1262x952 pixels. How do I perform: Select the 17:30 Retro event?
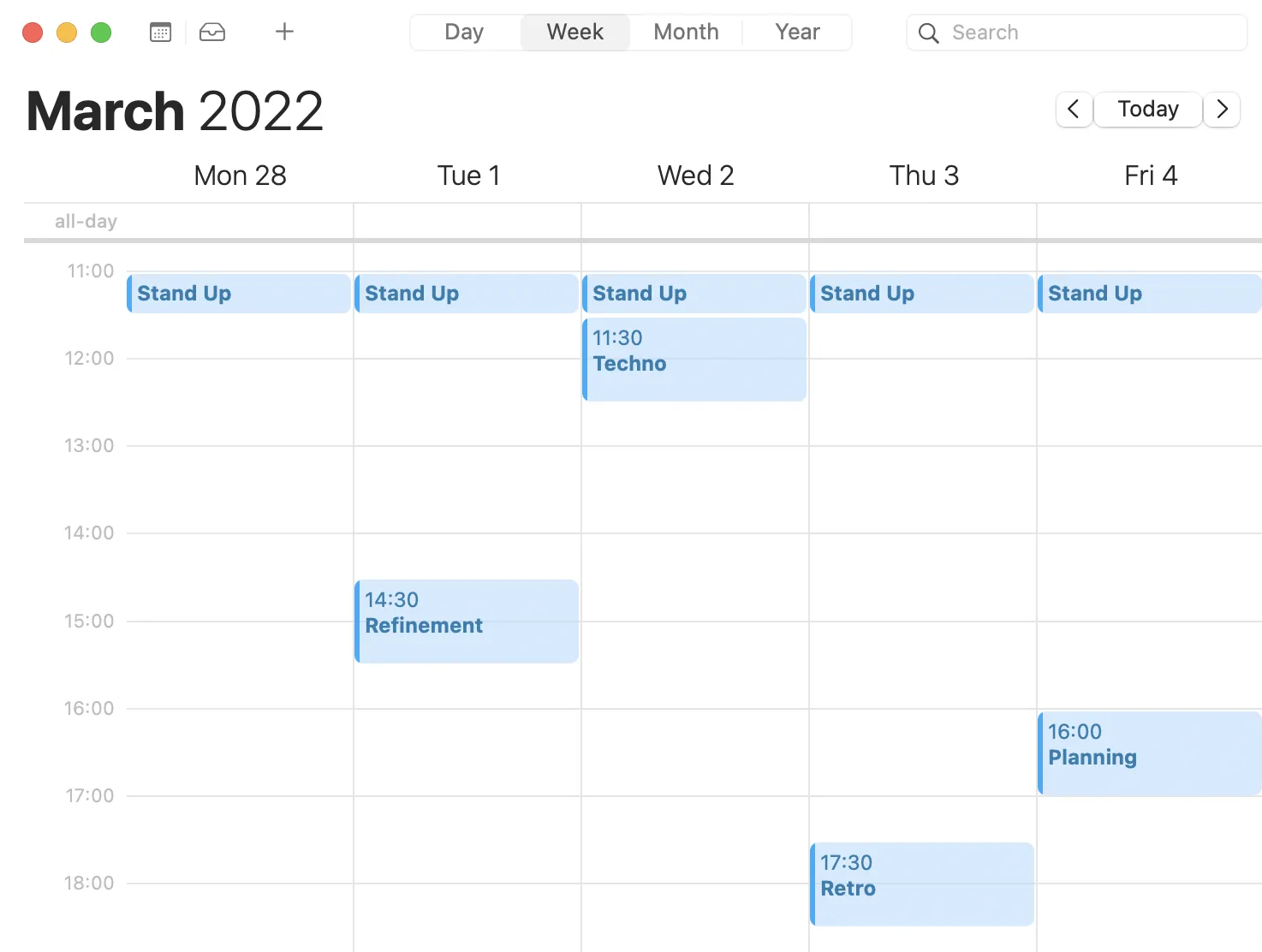pyautogui.click(x=922, y=884)
